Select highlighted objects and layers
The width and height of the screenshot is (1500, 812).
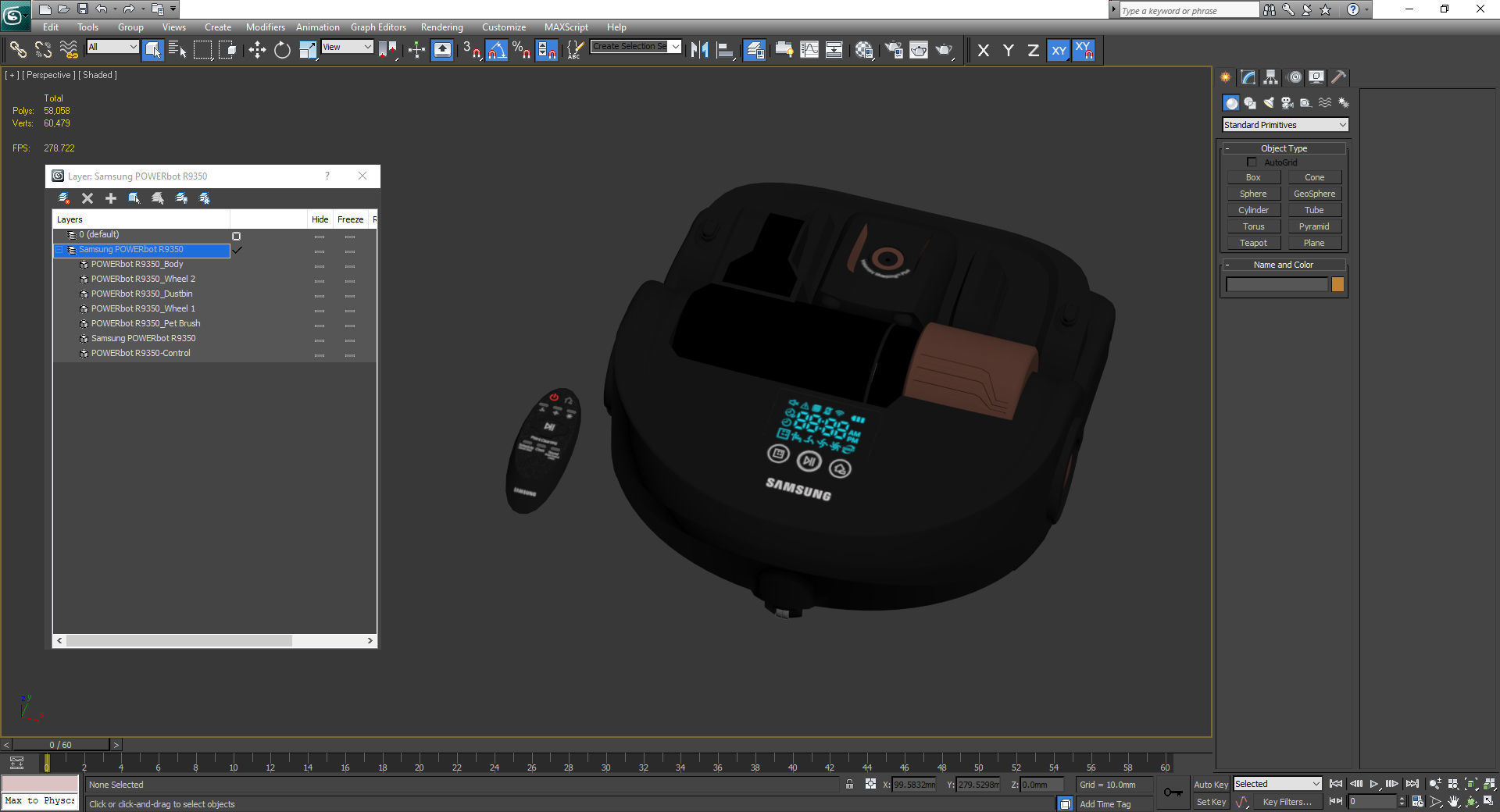(134, 198)
